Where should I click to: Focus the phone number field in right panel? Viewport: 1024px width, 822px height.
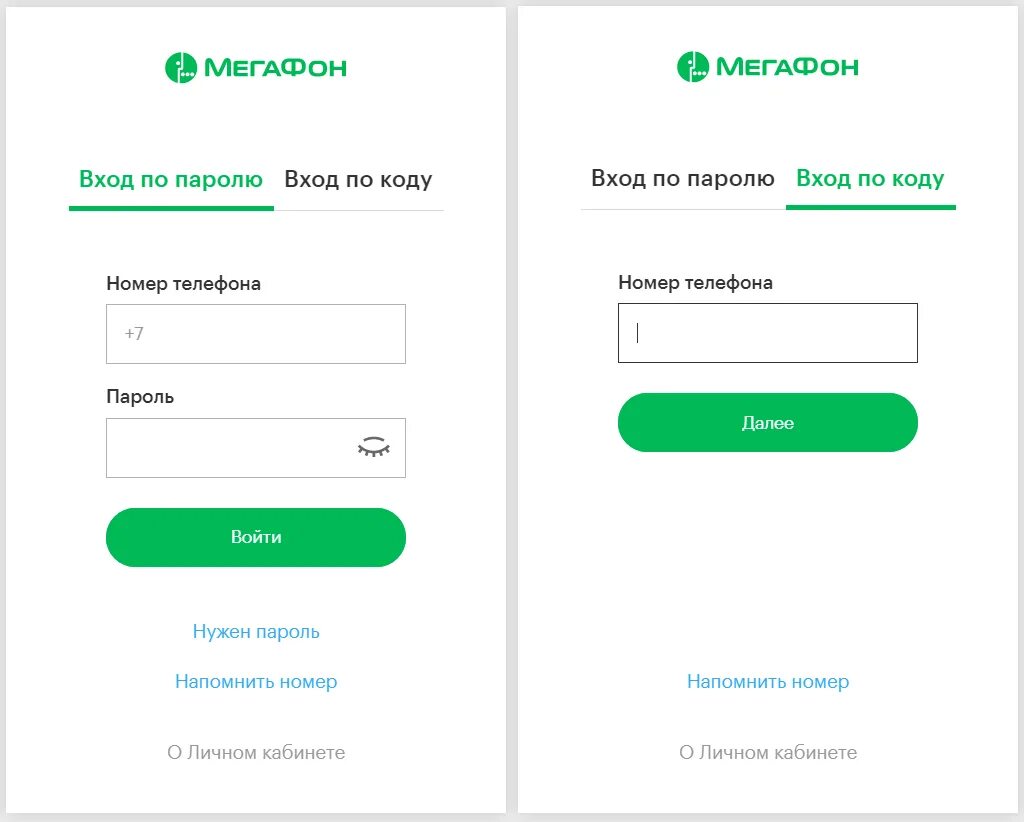[x=768, y=333]
